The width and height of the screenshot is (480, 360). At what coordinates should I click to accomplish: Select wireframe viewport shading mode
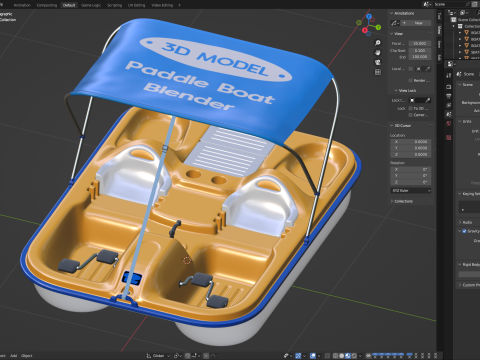[336, 356]
